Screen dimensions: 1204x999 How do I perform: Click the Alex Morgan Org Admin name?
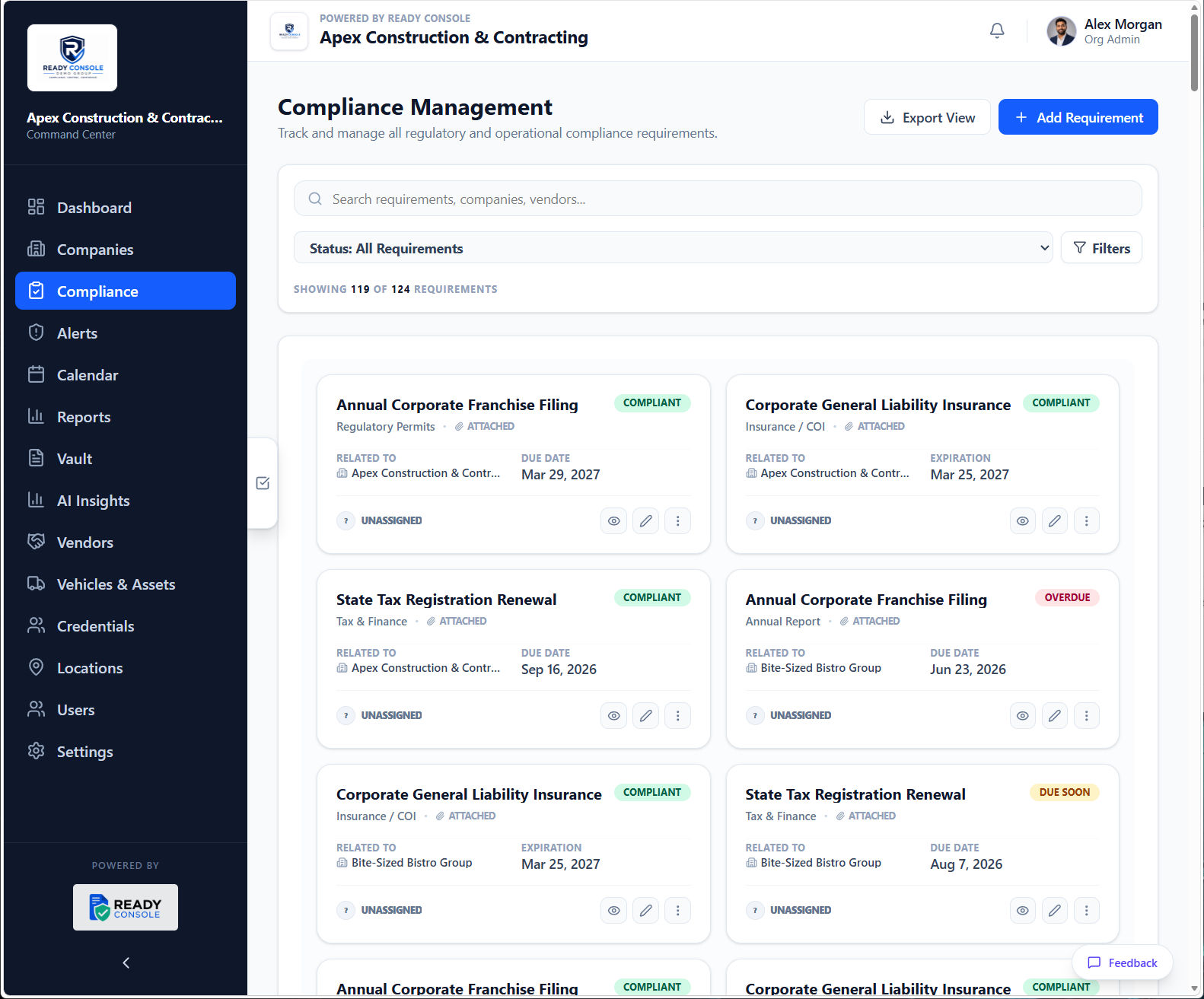click(1123, 31)
